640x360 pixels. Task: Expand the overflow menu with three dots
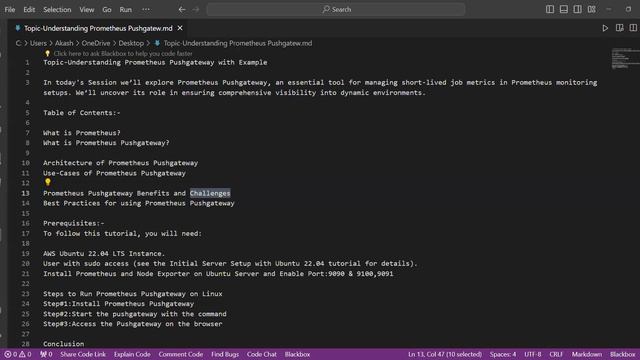(x=146, y=9)
